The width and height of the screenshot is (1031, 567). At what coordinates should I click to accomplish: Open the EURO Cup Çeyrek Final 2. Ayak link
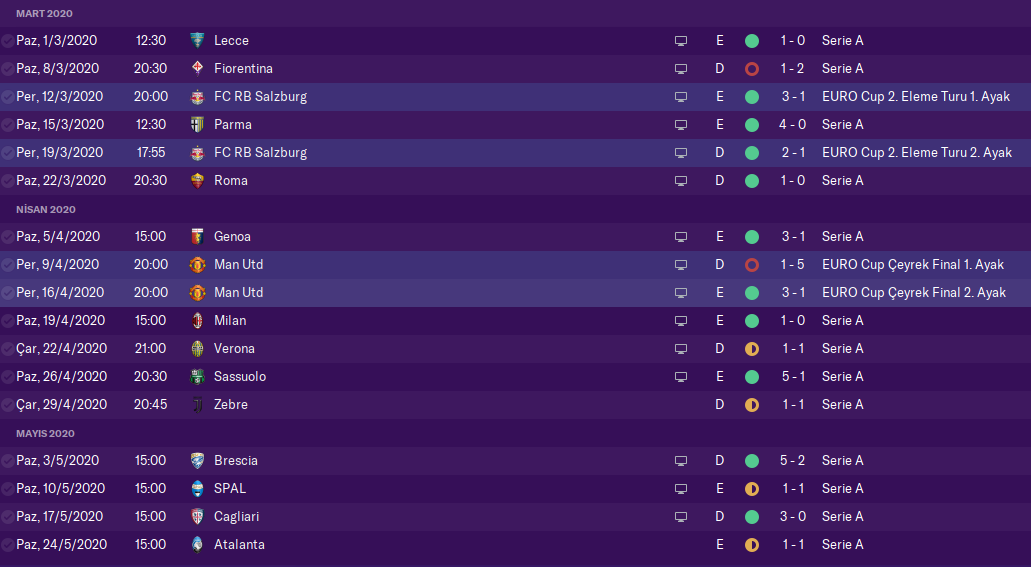pos(913,293)
